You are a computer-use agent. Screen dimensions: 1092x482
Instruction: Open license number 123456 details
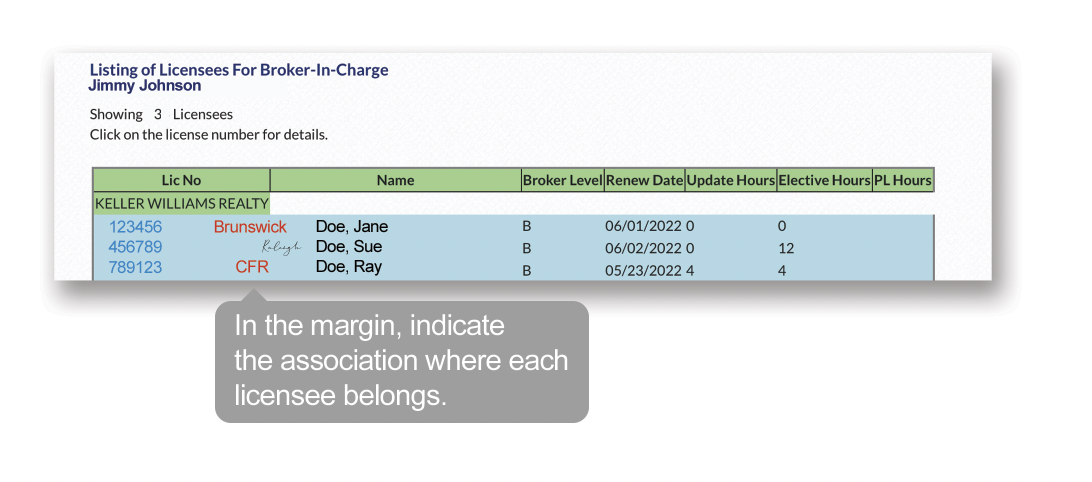tap(135, 227)
